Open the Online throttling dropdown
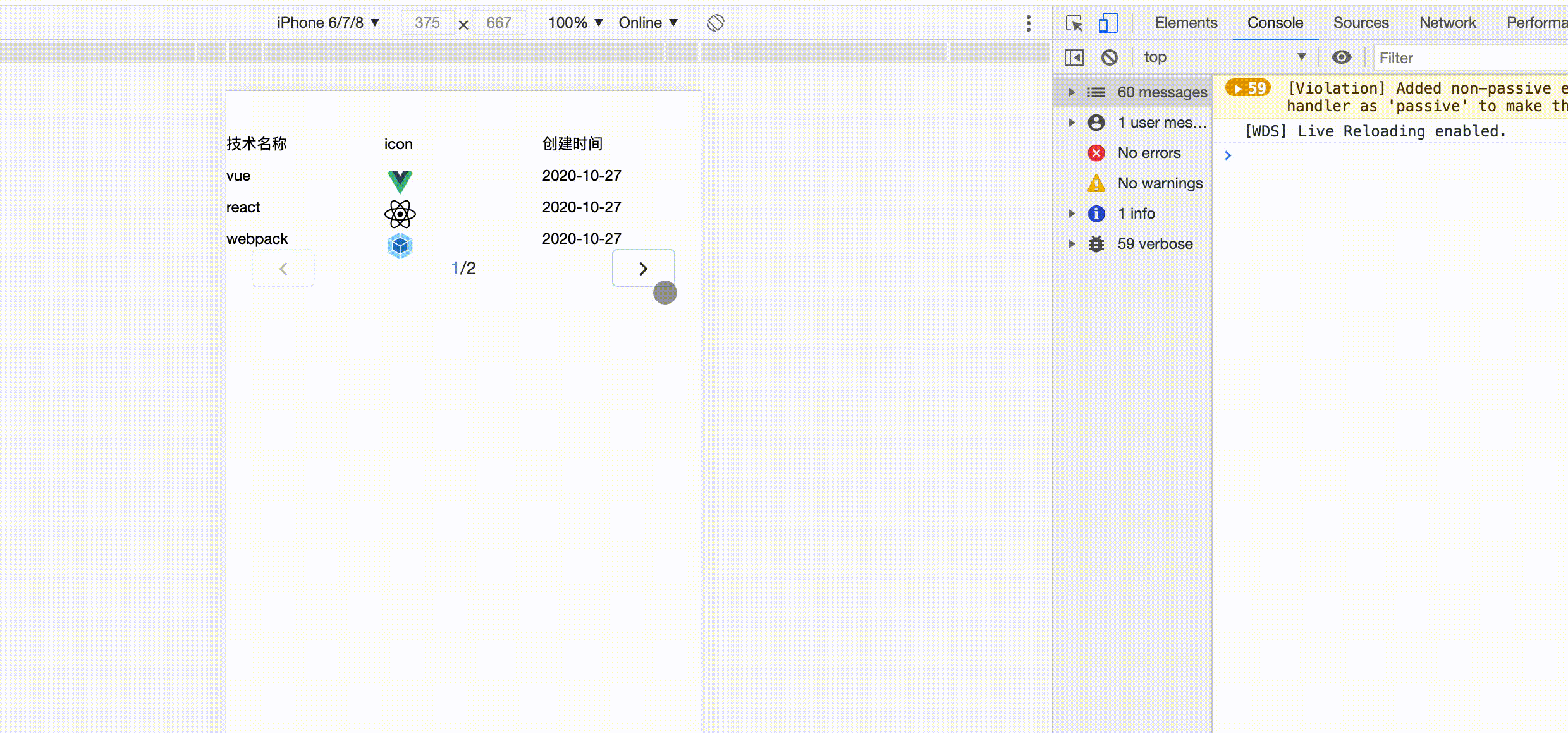This screenshot has width=1568, height=733. tap(648, 23)
